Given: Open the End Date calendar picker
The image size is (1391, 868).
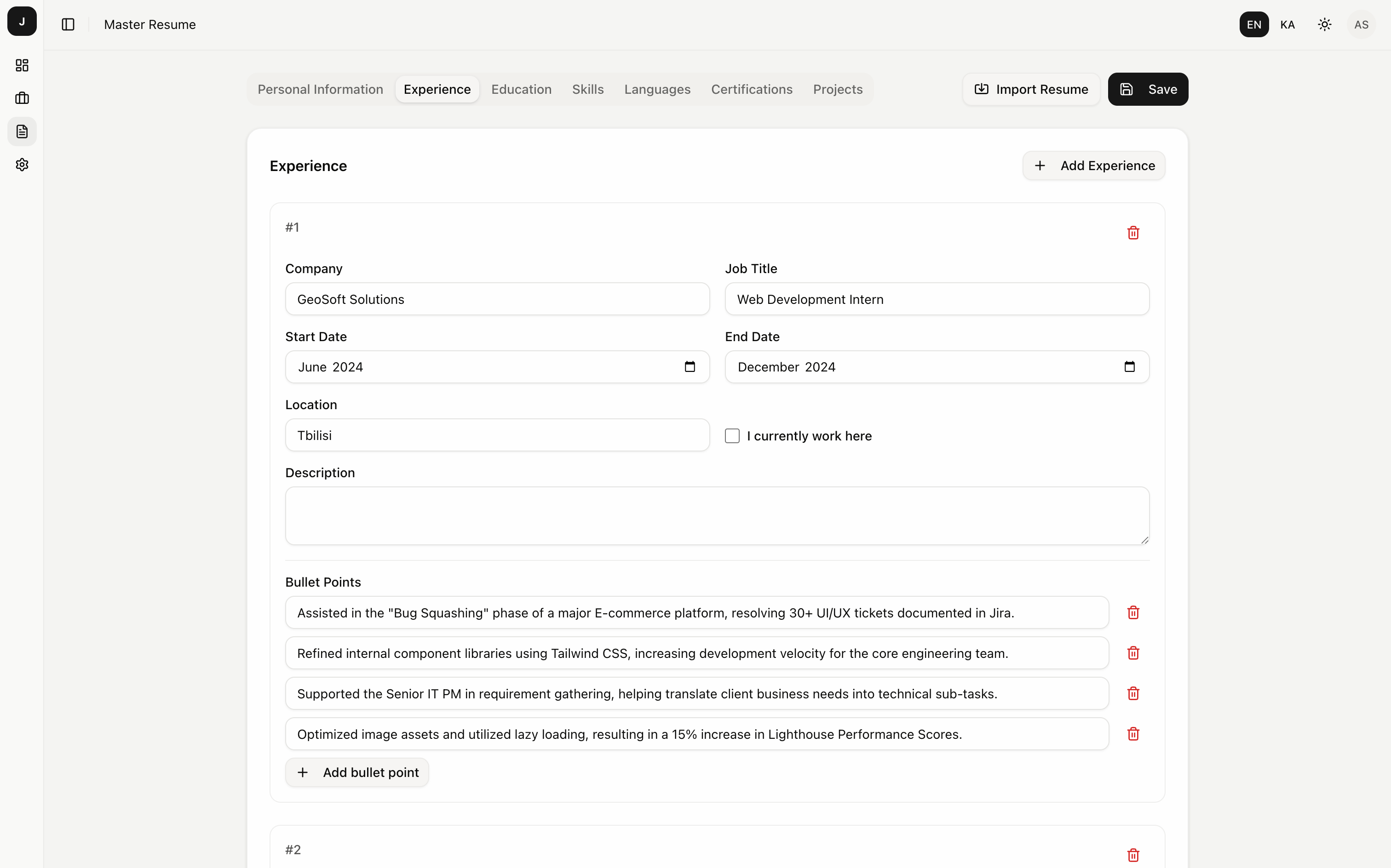Looking at the screenshot, I should pyautogui.click(x=1129, y=367).
